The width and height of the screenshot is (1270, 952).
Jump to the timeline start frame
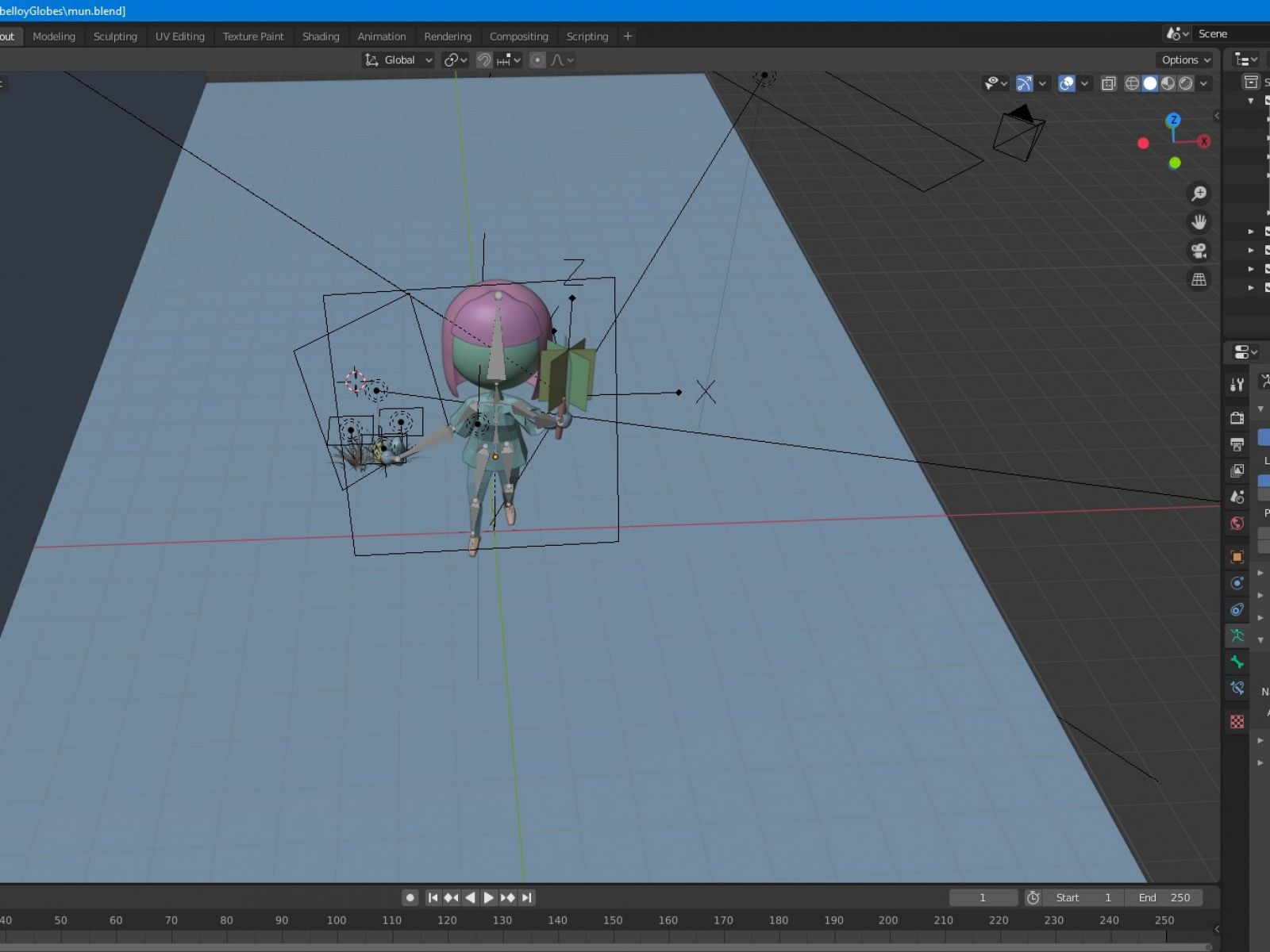tap(433, 897)
